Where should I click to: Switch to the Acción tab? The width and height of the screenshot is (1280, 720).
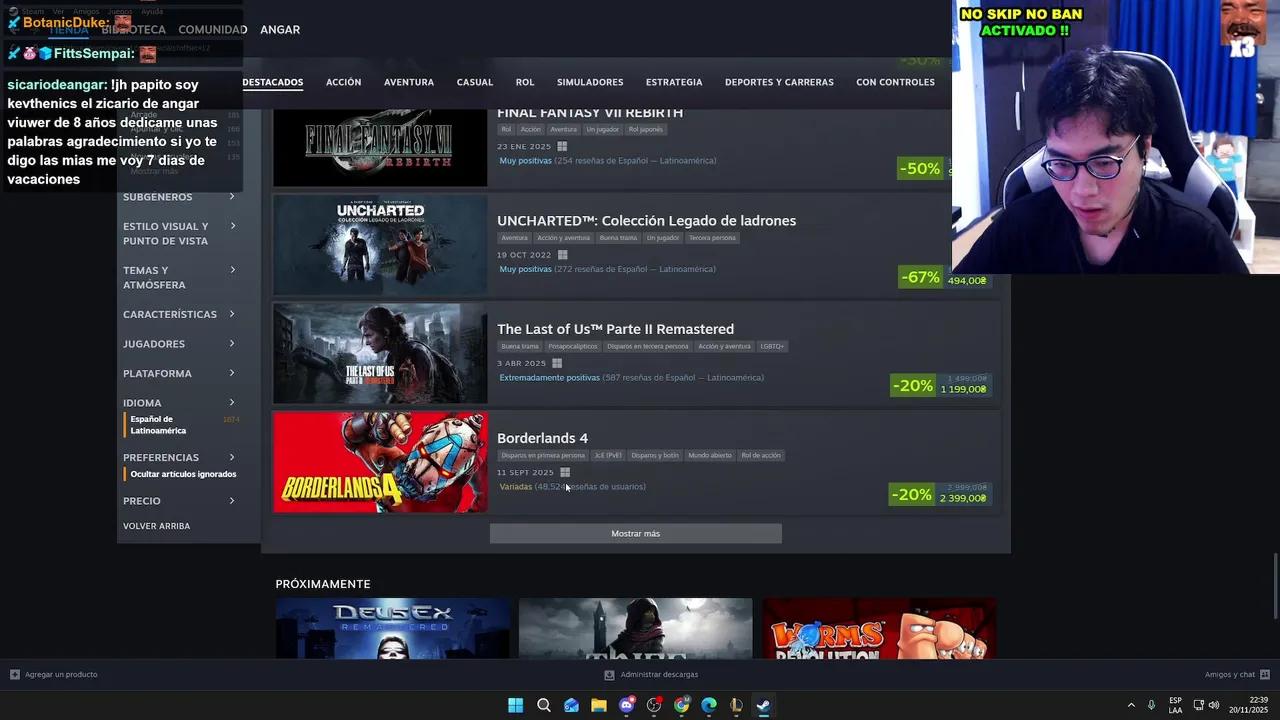(x=343, y=82)
